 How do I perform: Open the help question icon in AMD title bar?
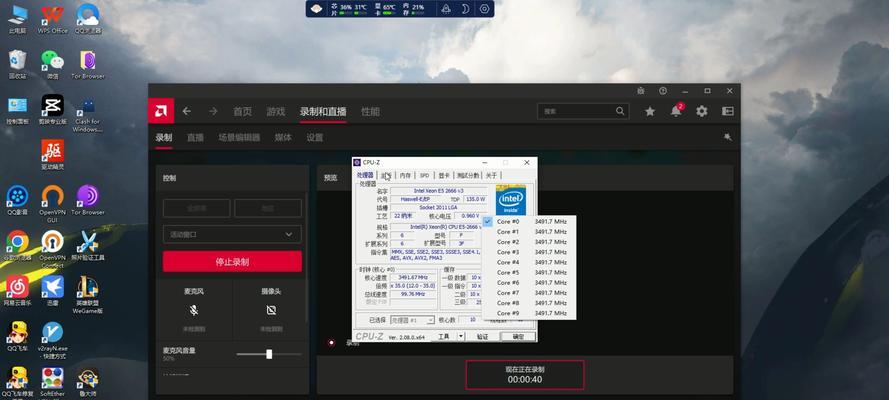click(x=663, y=91)
